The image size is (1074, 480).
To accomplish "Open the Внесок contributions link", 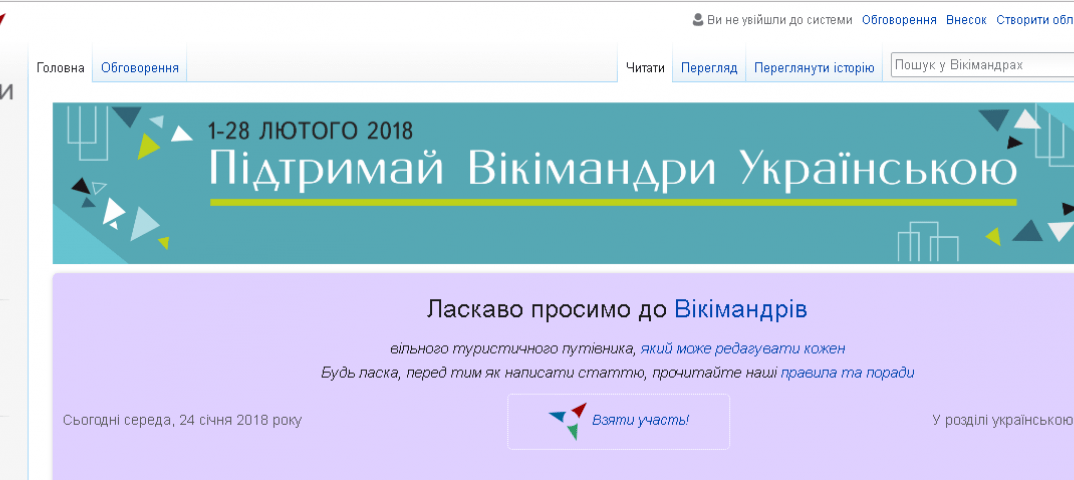I will [967, 20].
